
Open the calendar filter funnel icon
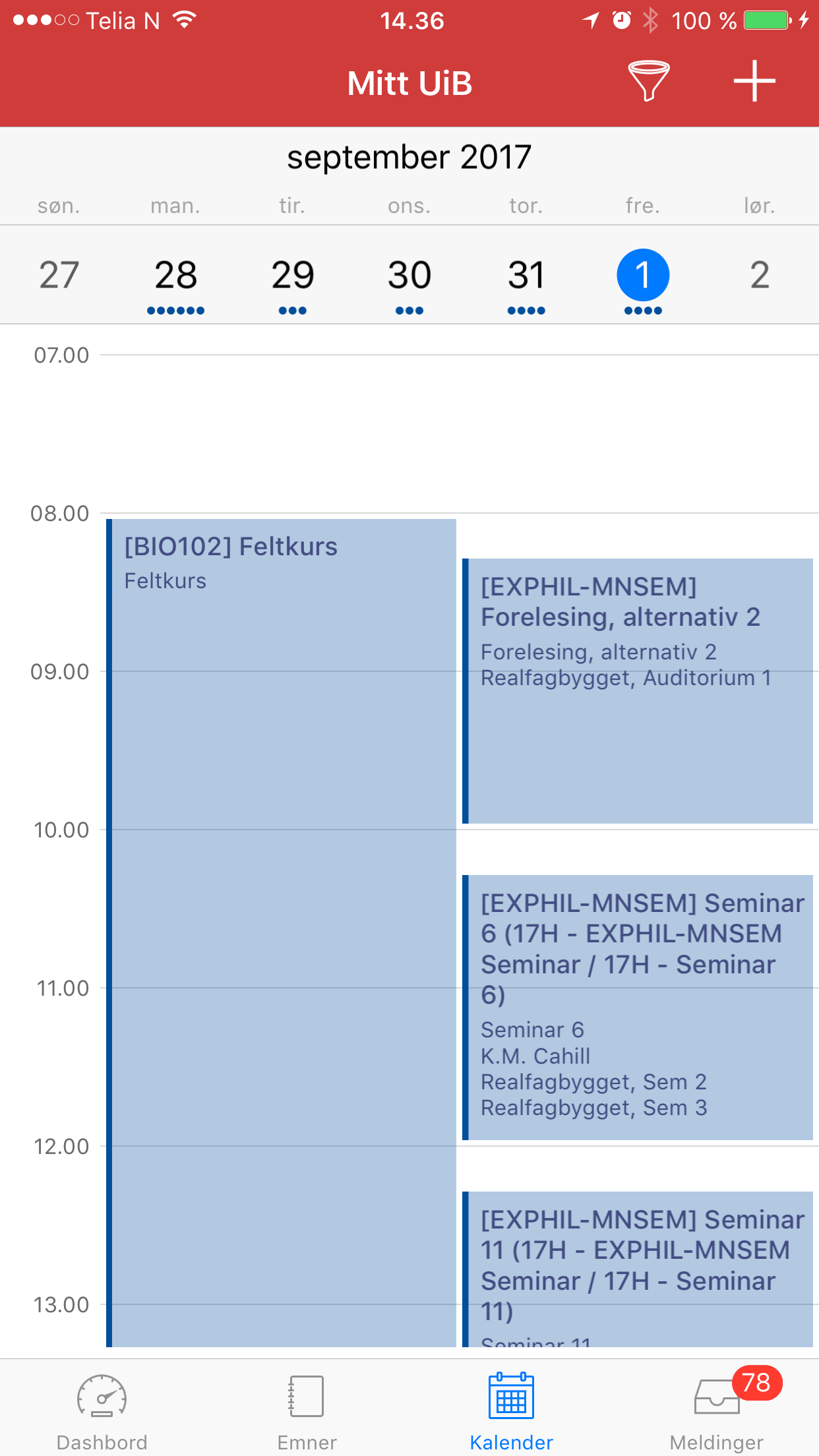click(648, 81)
